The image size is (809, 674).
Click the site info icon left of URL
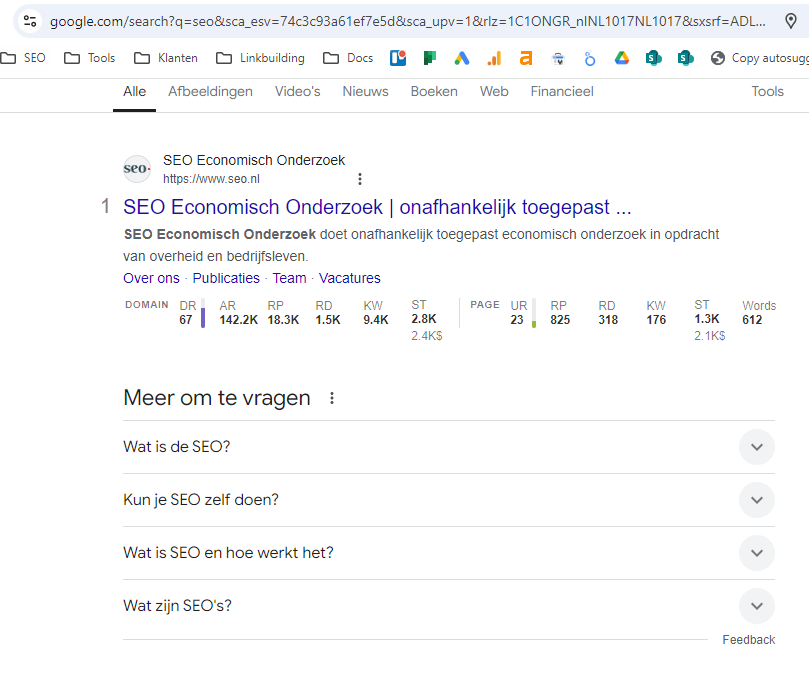(x=30, y=20)
